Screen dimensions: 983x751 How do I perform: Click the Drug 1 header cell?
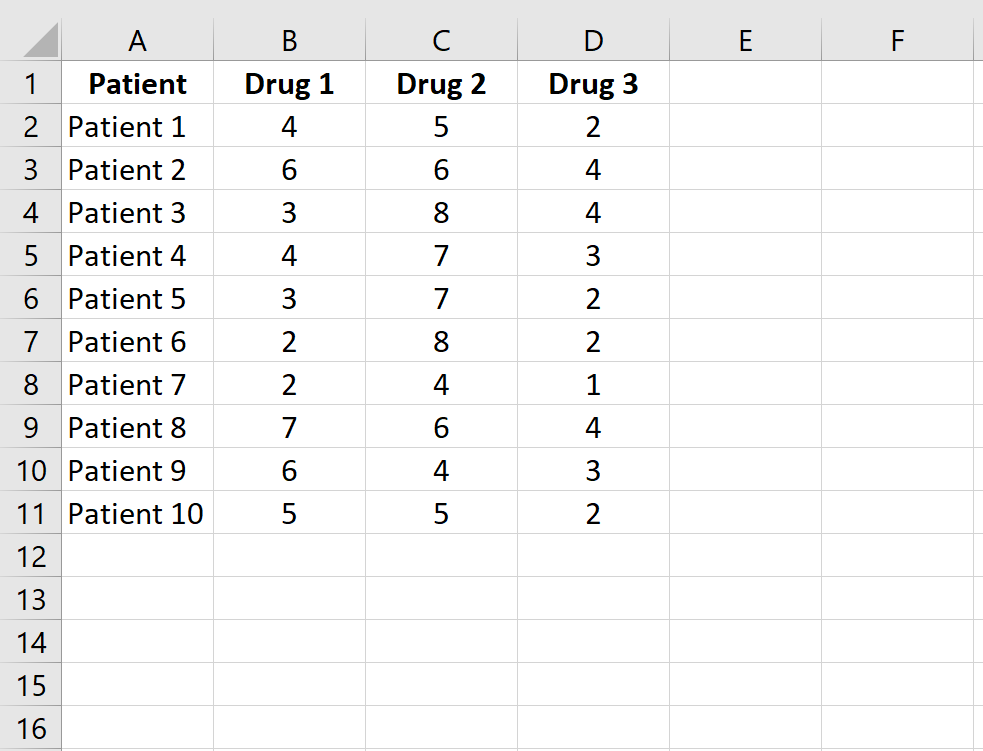click(x=289, y=84)
